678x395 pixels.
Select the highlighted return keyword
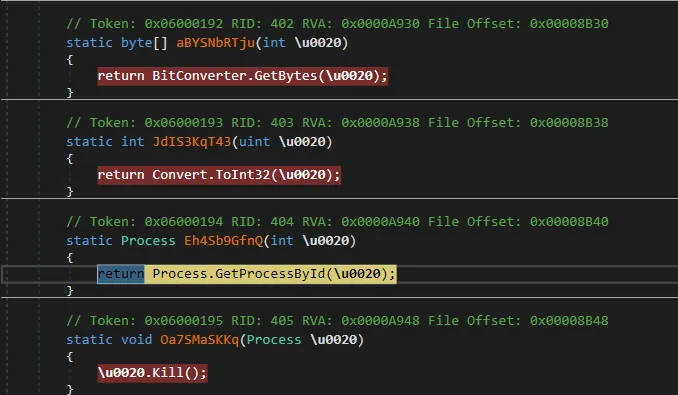coord(121,274)
